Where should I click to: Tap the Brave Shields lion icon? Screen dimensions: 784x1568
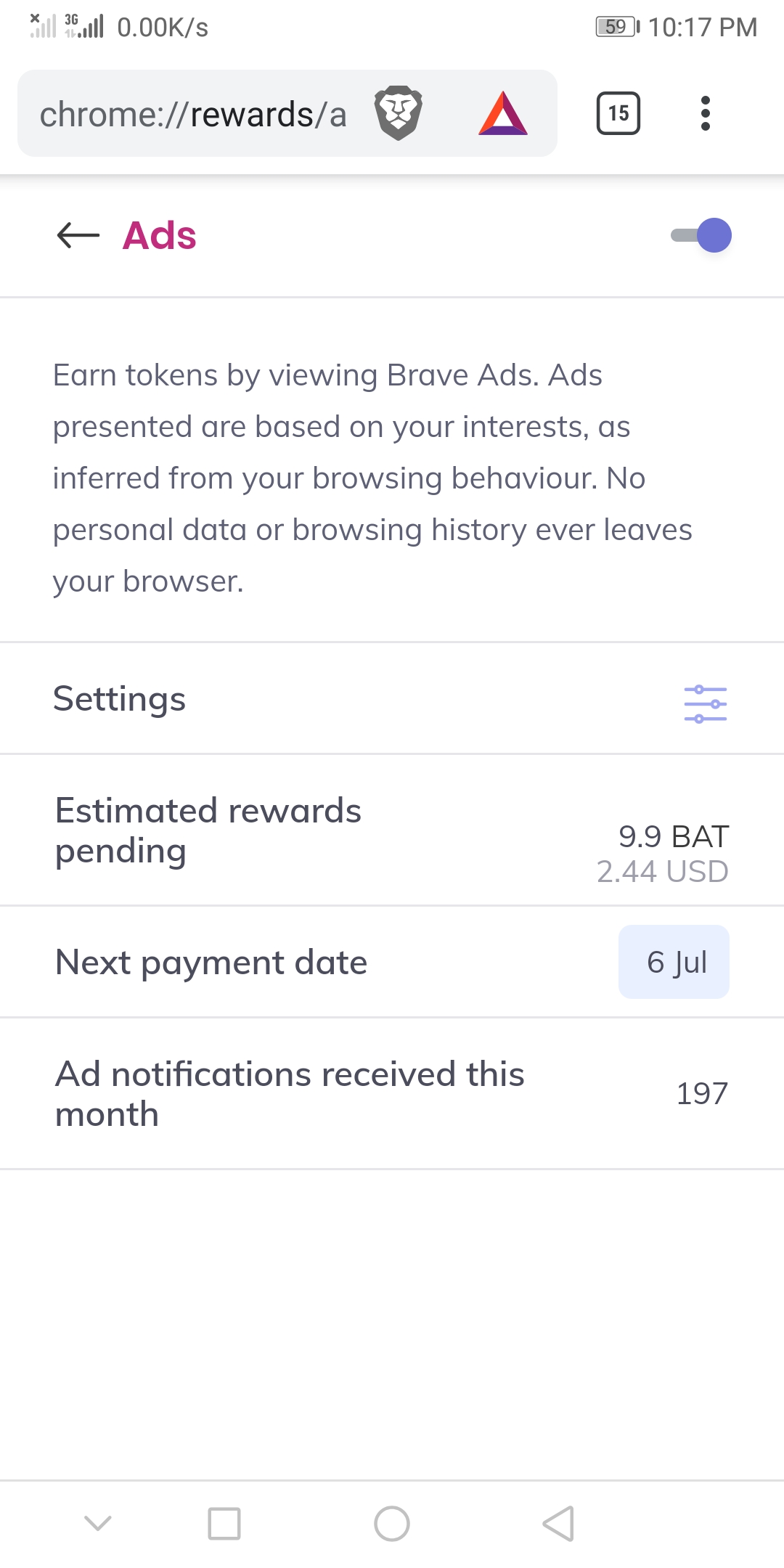[398, 113]
